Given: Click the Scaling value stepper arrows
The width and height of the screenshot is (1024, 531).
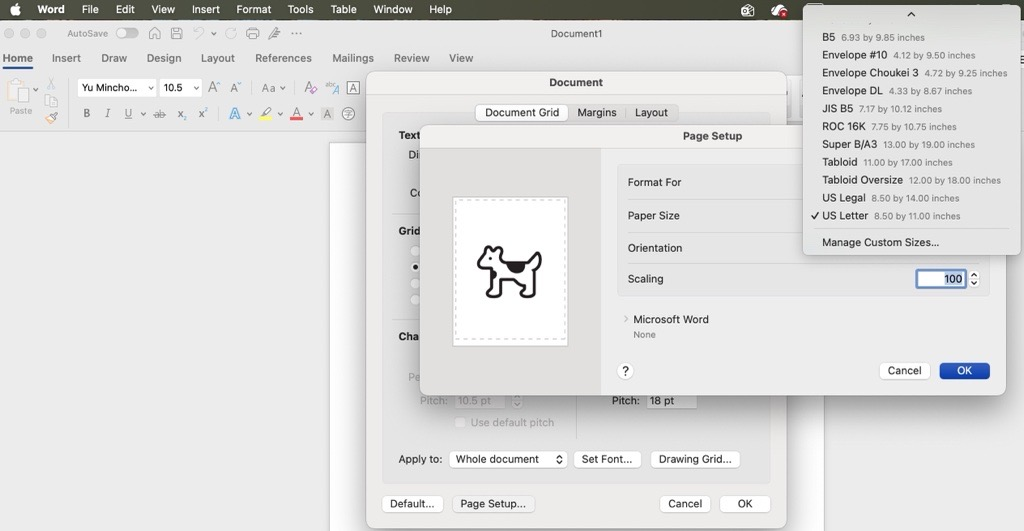Looking at the screenshot, I should click(974, 279).
